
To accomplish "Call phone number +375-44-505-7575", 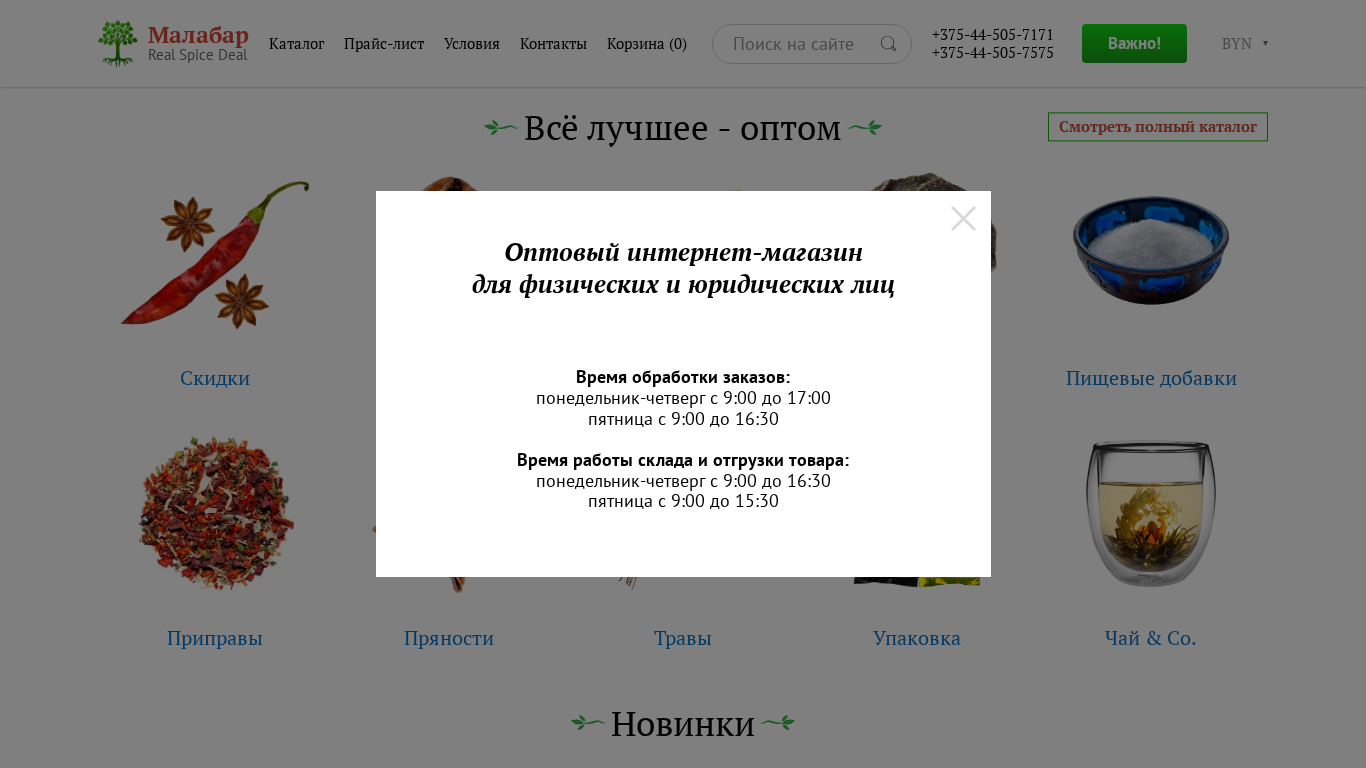I will (x=992, y=53).
